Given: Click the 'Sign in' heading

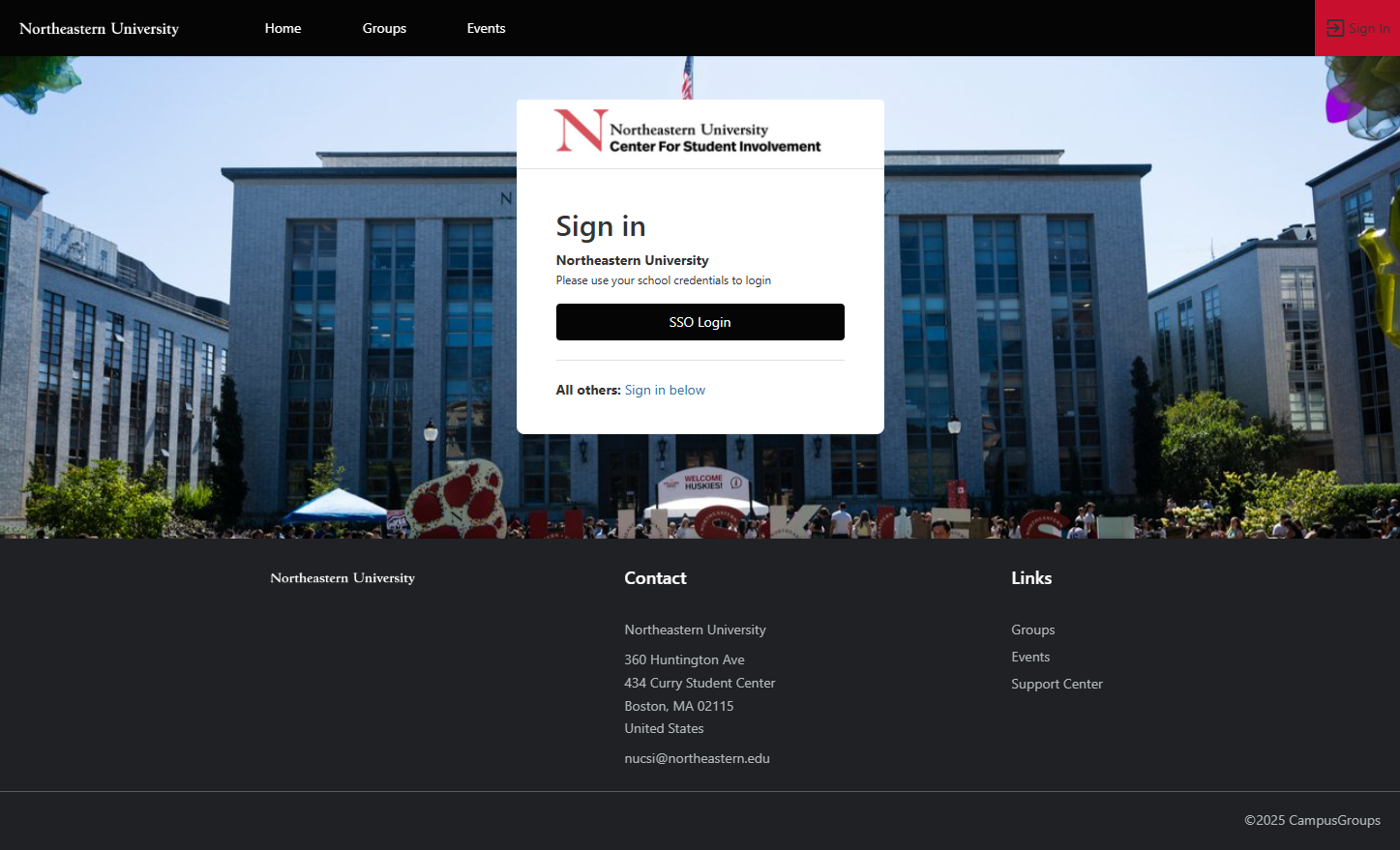Looking at the screenshot, I should (601, 226).
